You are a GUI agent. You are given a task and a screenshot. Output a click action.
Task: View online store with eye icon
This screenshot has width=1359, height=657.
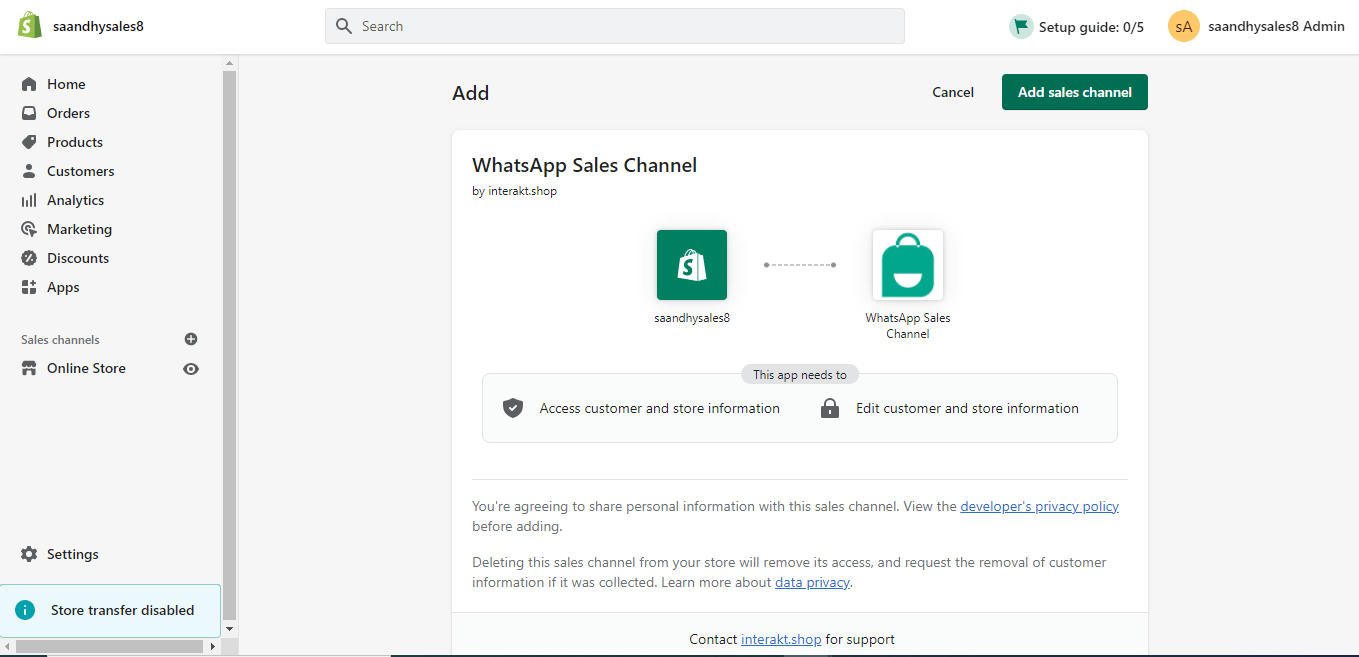point(191,369)
